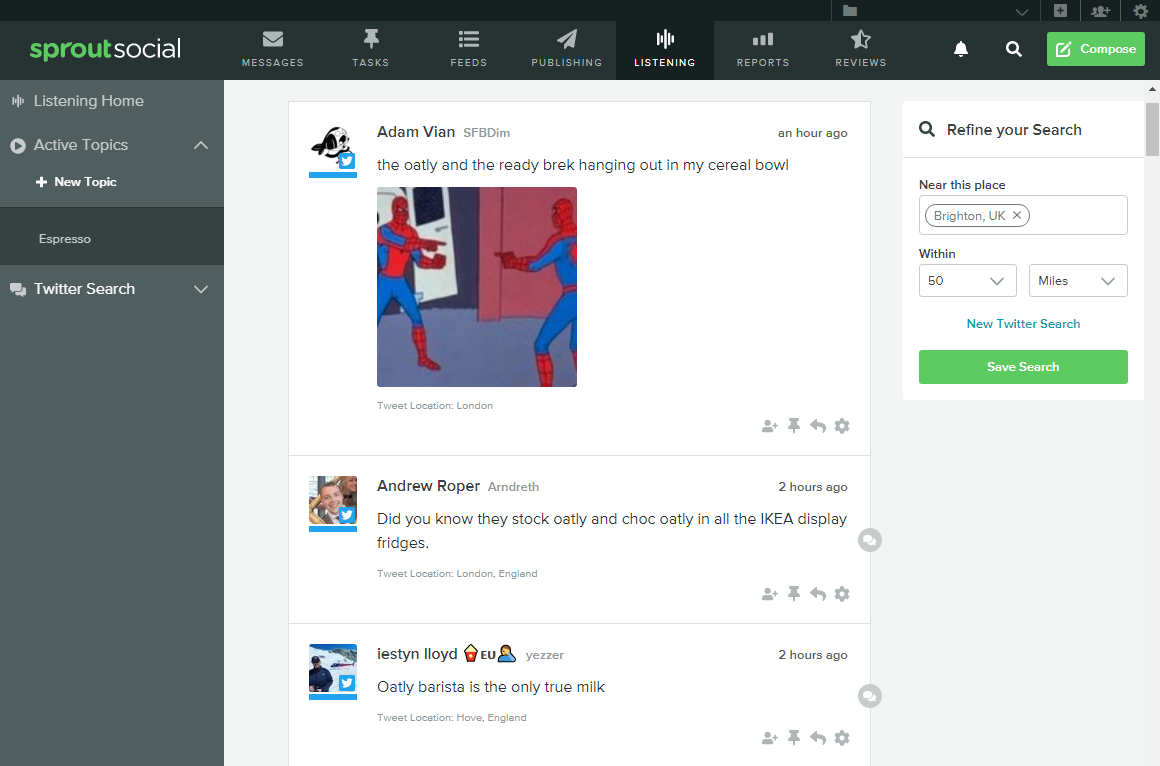The height and width of the screenshot is (766, 1160).
Task: Collapse the Active Topics section
Action: pyautogui.click(x=200, y=145)
